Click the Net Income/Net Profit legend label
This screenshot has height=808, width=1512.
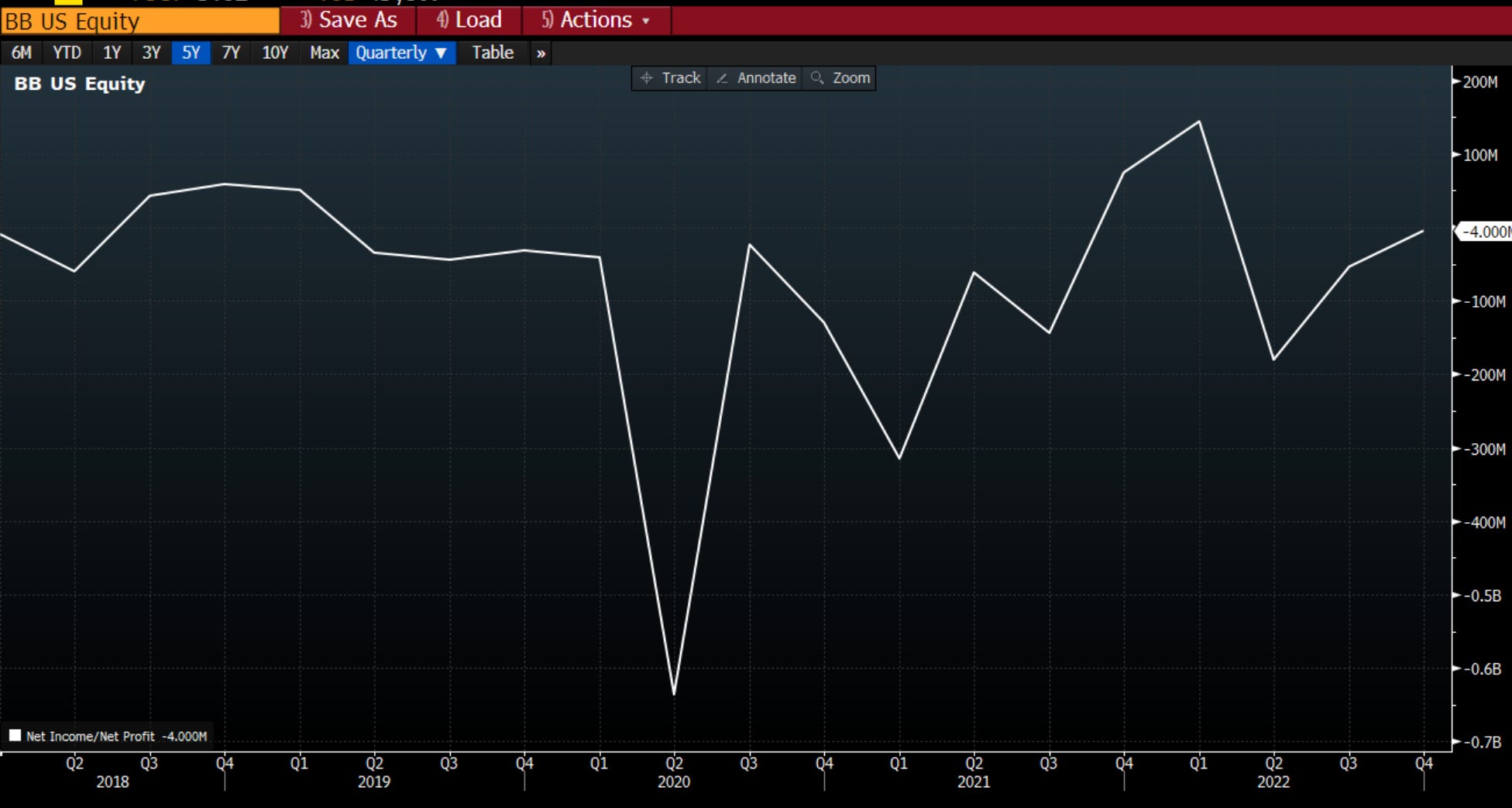point(91,736)
